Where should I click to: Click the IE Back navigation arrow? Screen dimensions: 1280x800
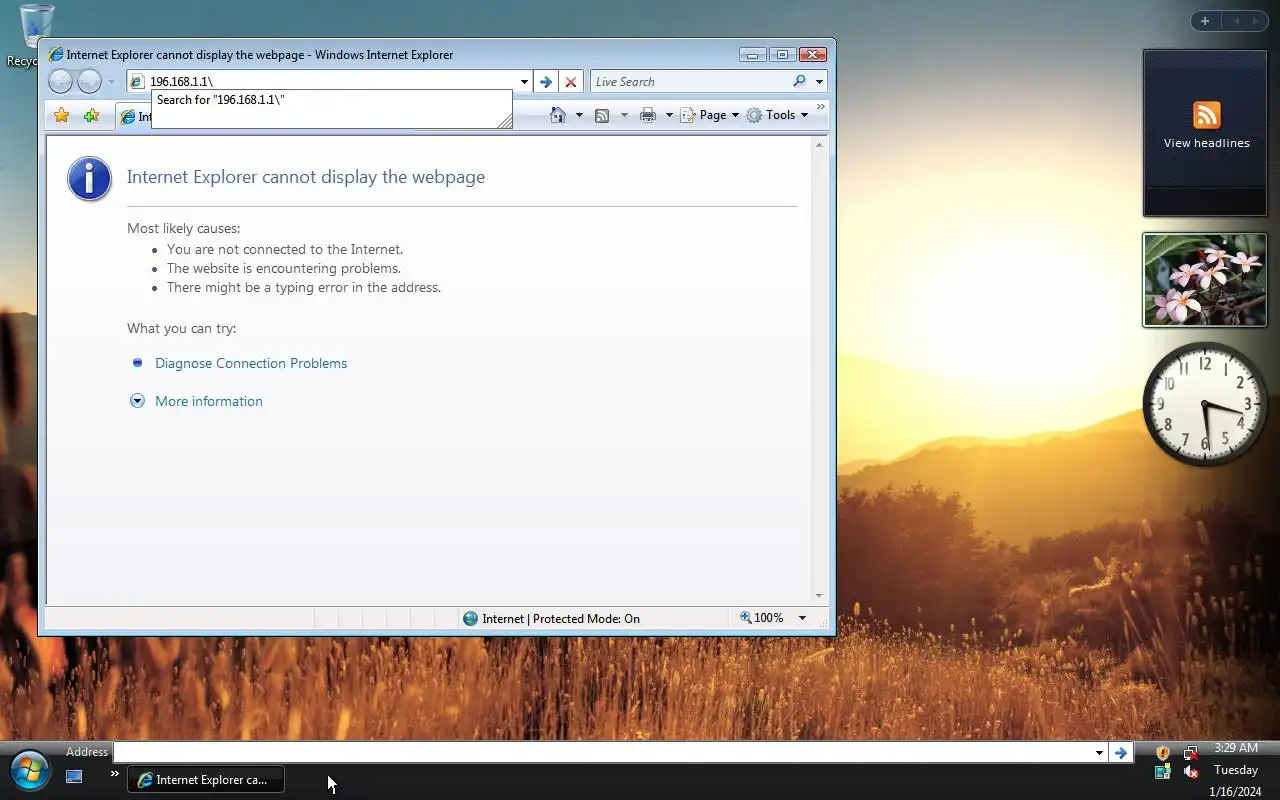tap(60, 82)
